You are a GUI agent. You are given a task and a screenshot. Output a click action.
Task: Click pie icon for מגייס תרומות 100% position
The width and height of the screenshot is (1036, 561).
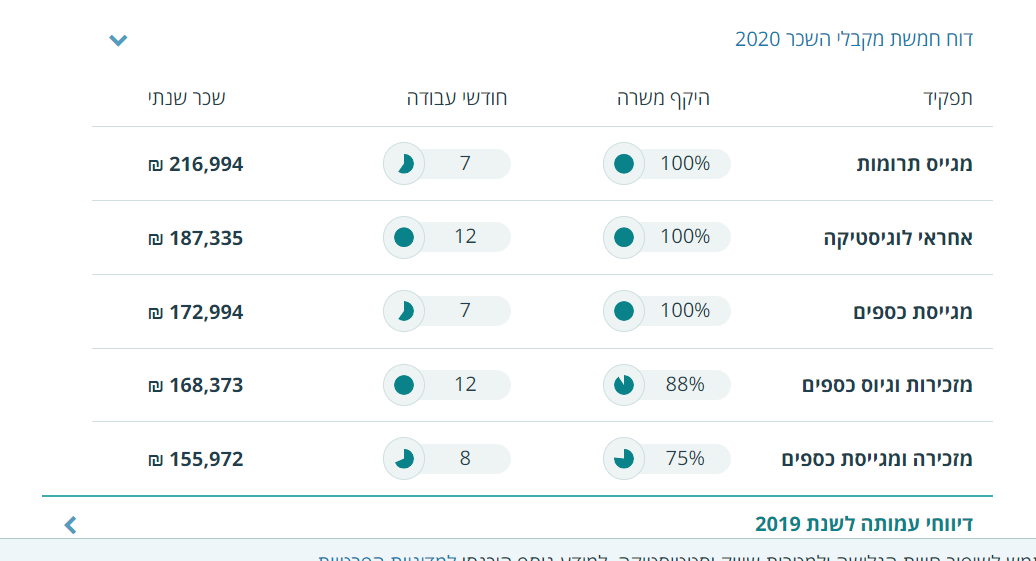(623, 164)
